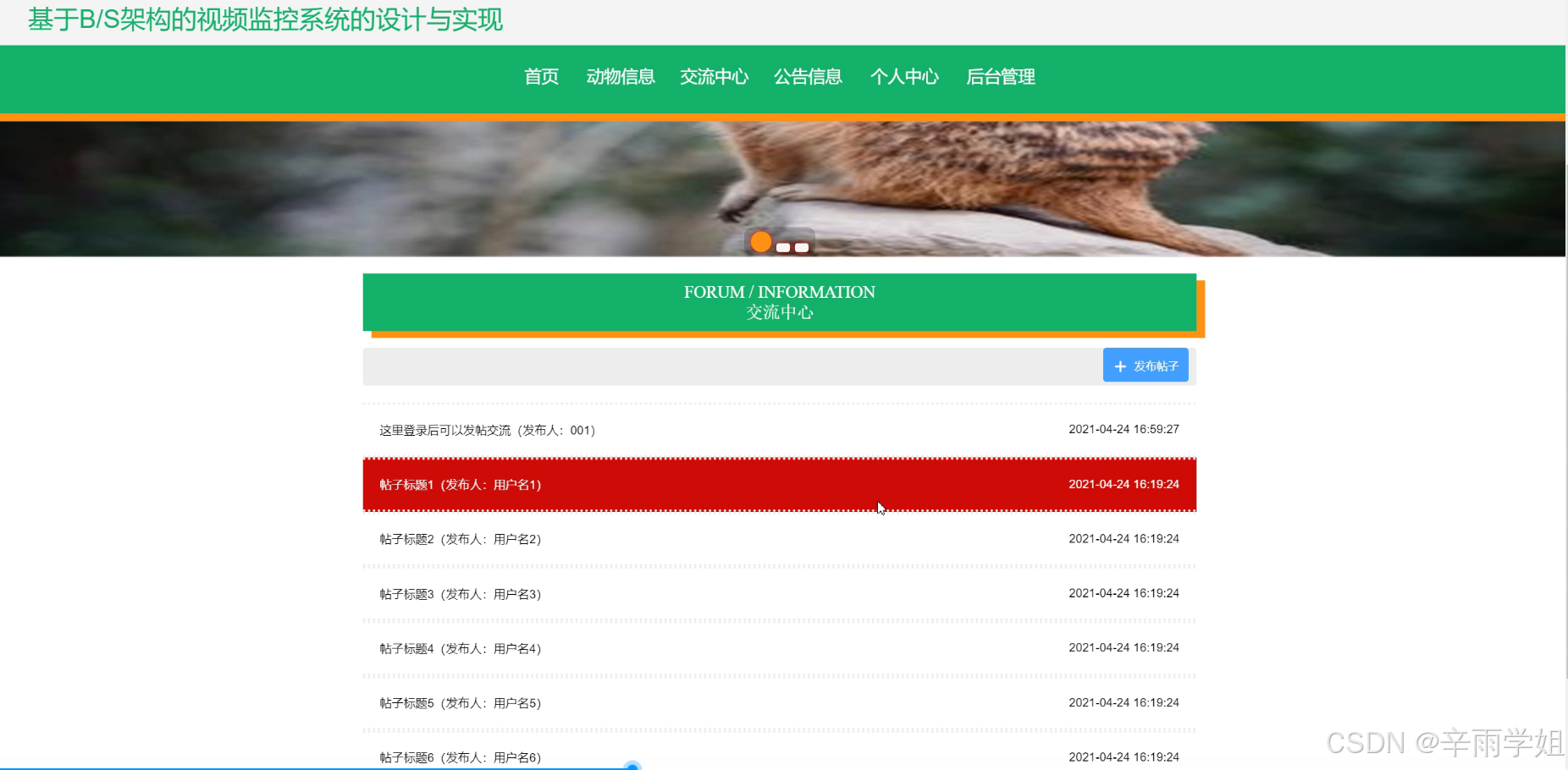Click the FORUM / INFORMATION banner

779,301
